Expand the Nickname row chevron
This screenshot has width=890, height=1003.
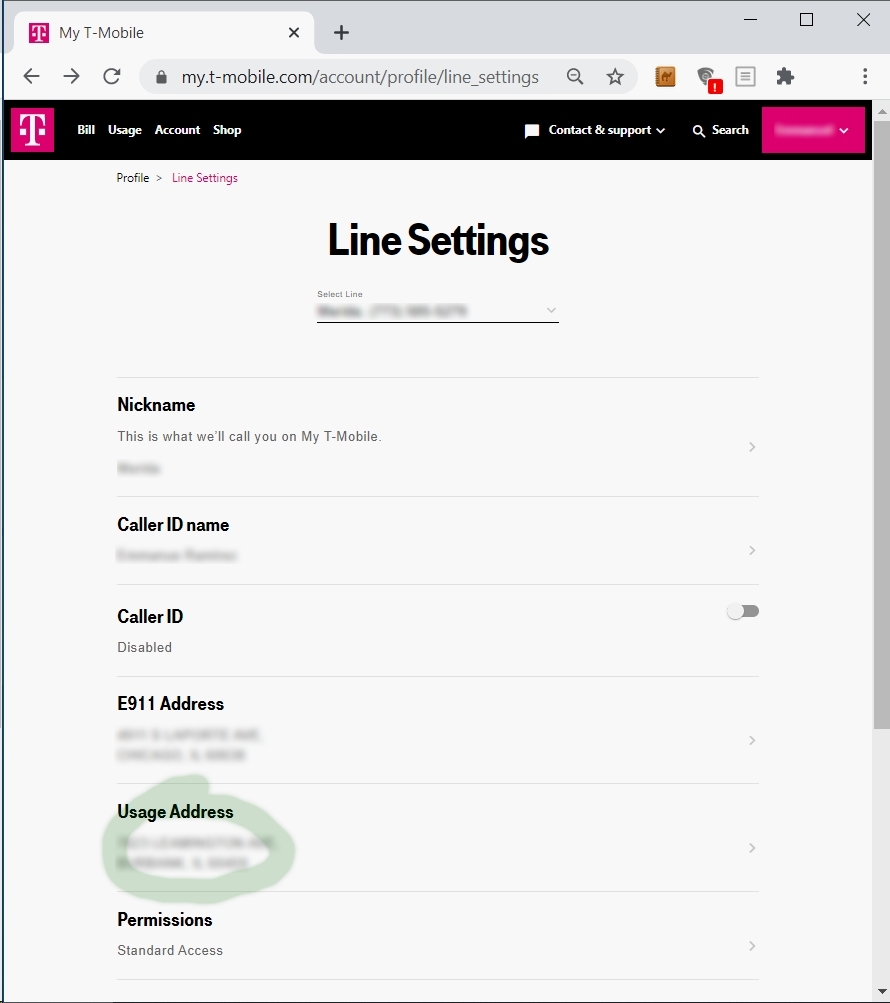click(752, 447)
